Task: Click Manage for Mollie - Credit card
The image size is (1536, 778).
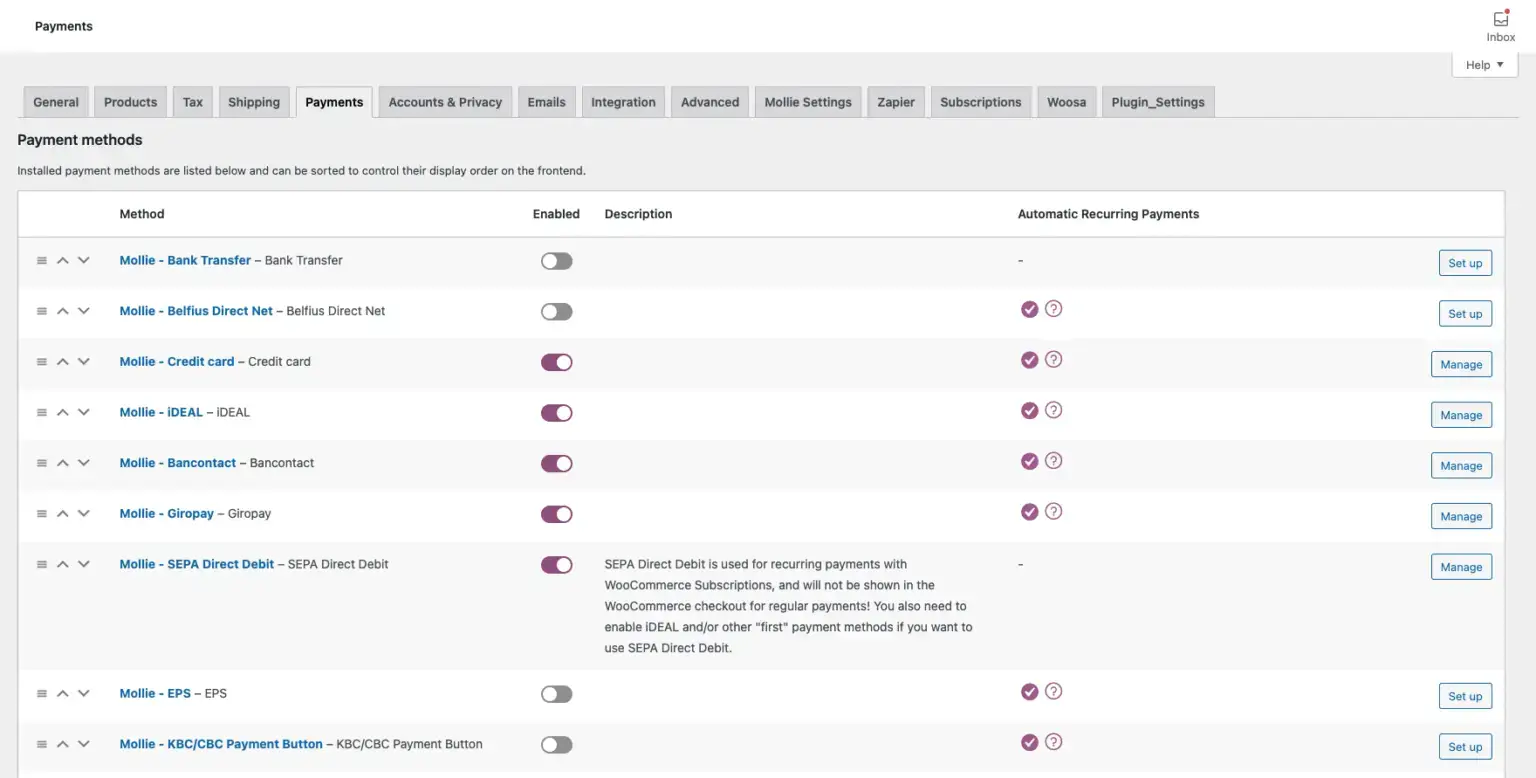Action: (x=1461, y=365)
